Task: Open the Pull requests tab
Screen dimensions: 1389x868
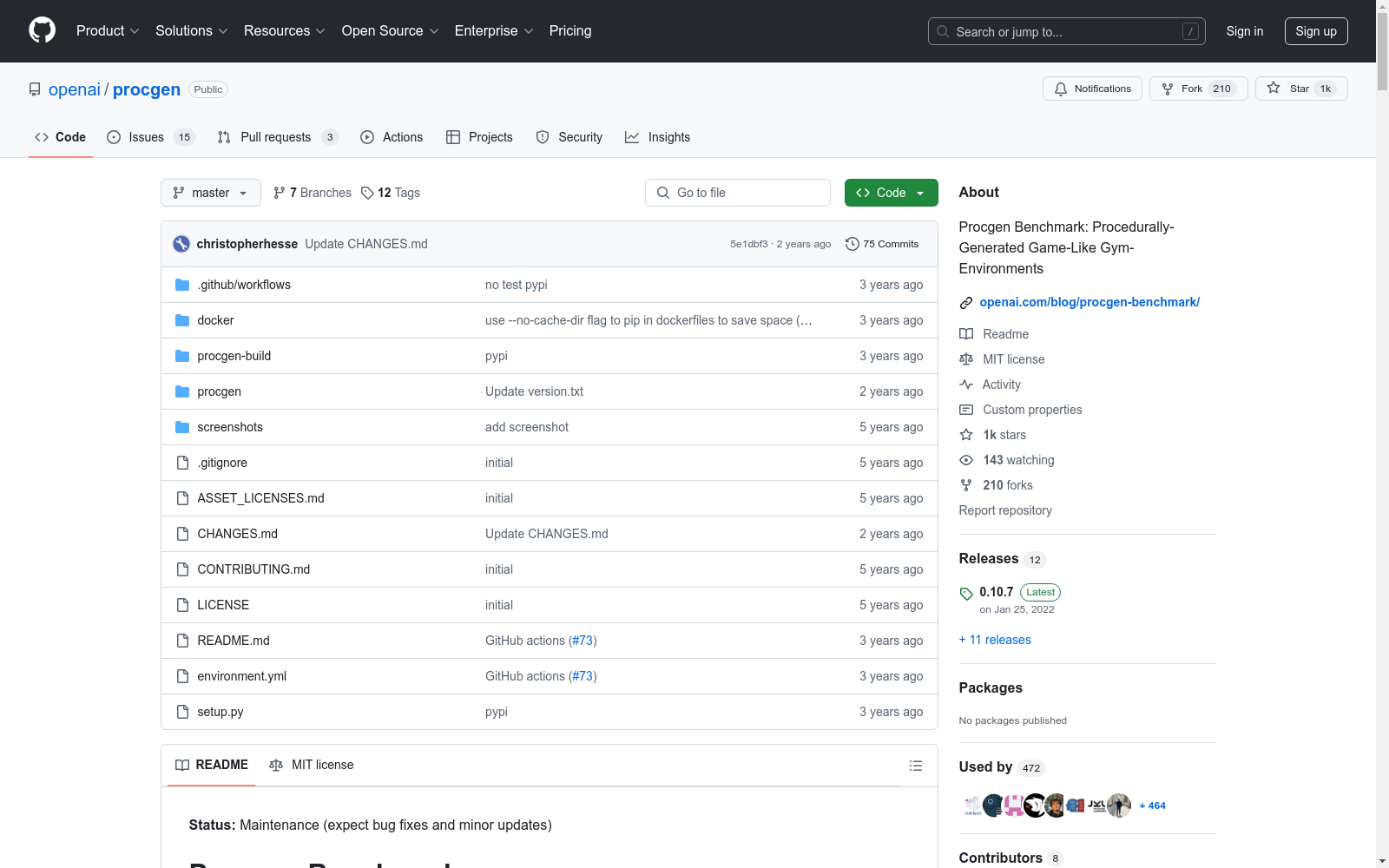Action: click(x=278, y=137)
